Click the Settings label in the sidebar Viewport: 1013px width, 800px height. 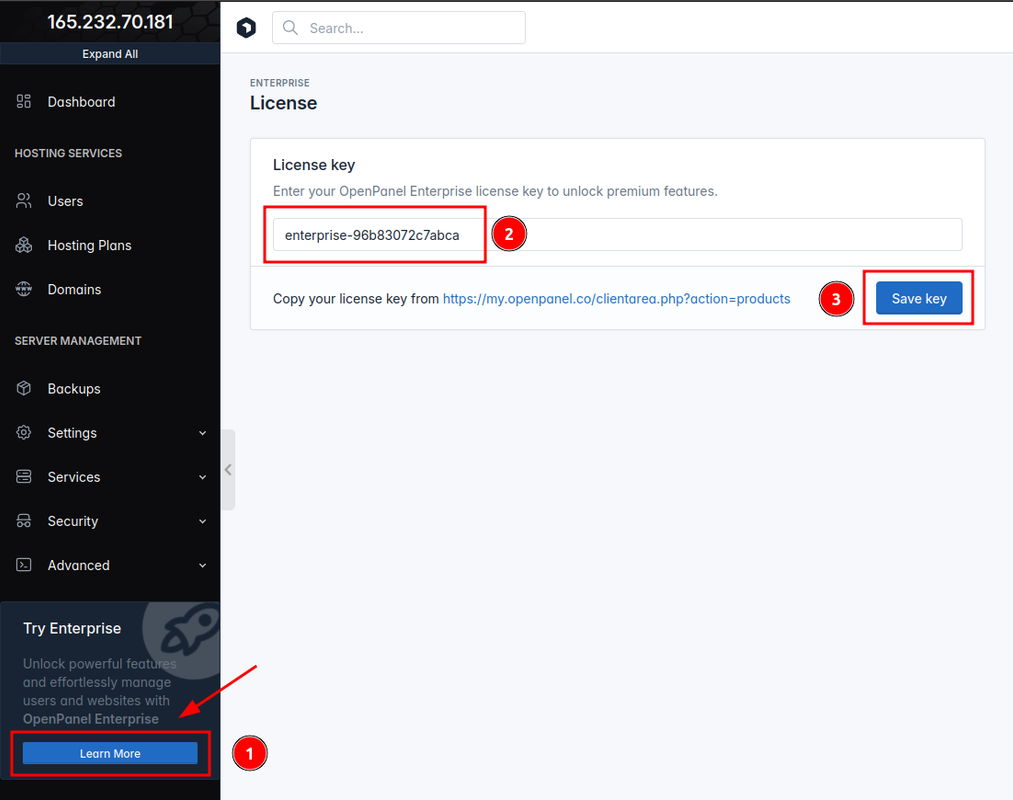tap(72, 433)
